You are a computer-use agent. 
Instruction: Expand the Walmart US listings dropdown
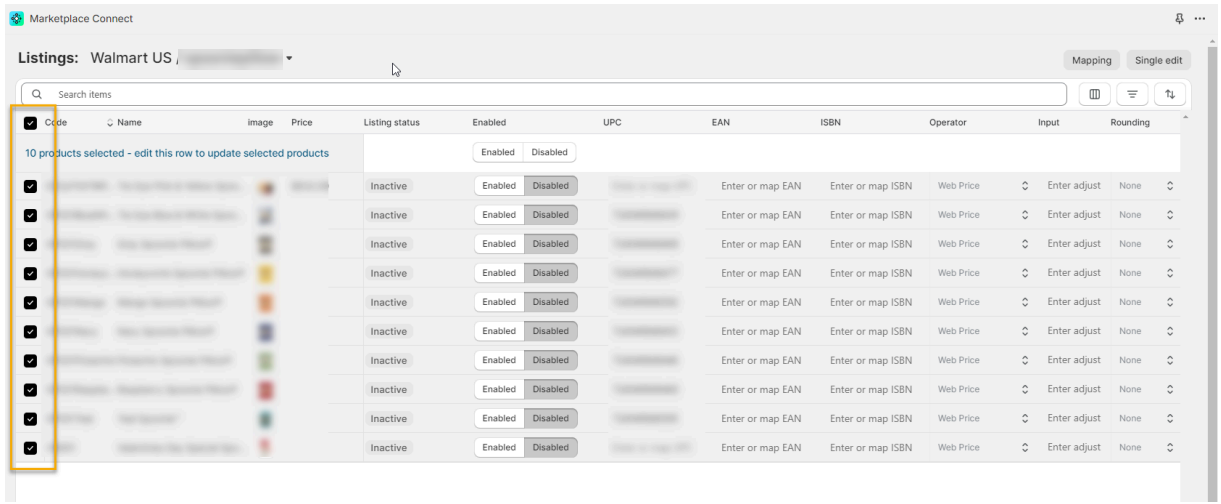[x=289, y=59]
